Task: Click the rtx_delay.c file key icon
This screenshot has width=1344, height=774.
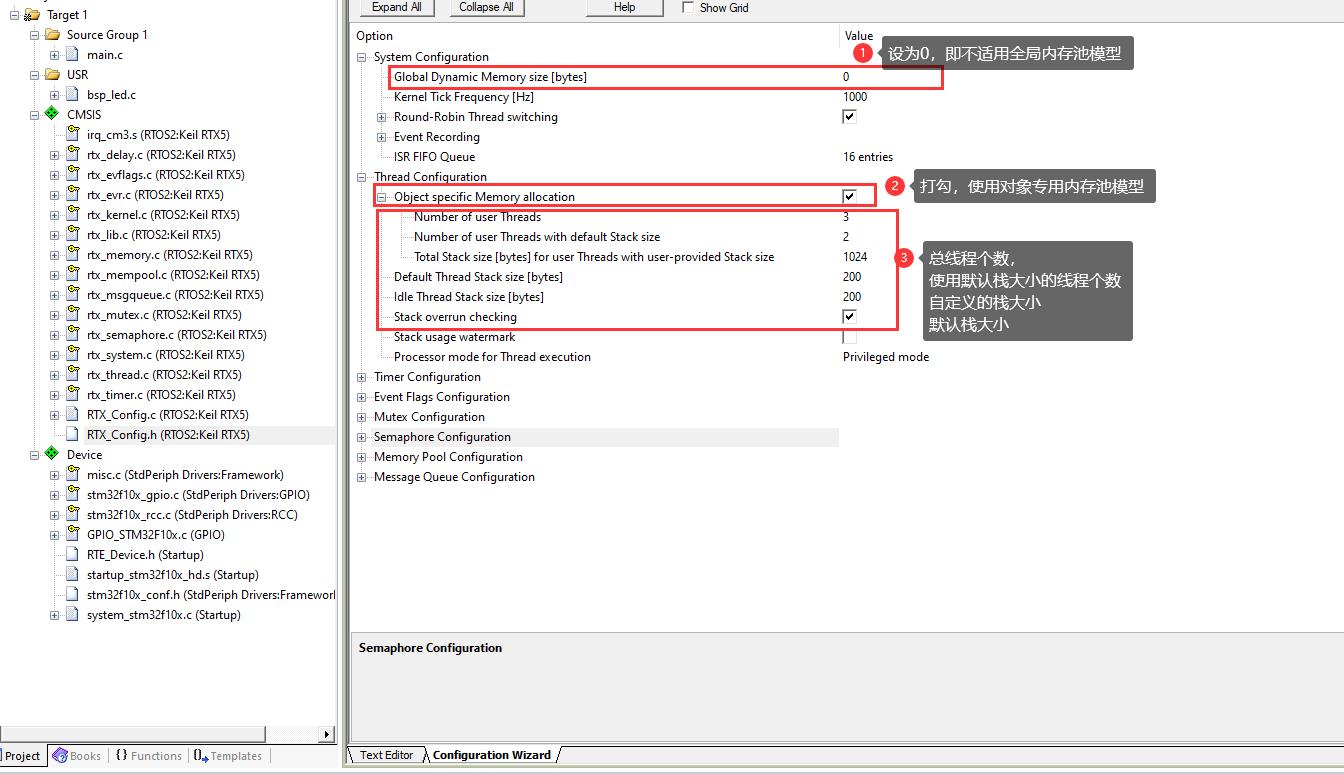Action: click(72, 154)
